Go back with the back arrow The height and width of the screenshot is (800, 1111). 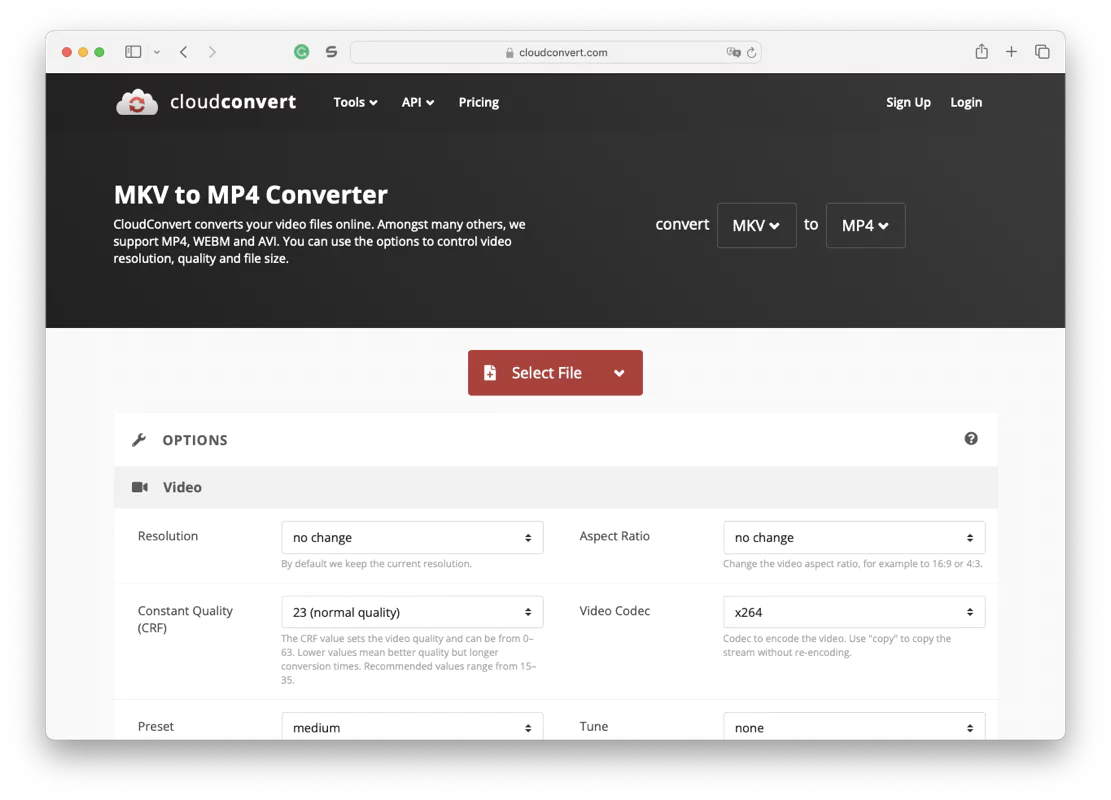(x=184, y=52)
